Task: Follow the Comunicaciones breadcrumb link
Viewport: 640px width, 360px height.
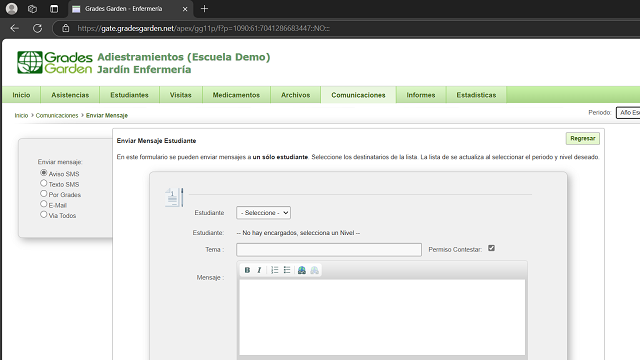Action: tap(57, 116)
